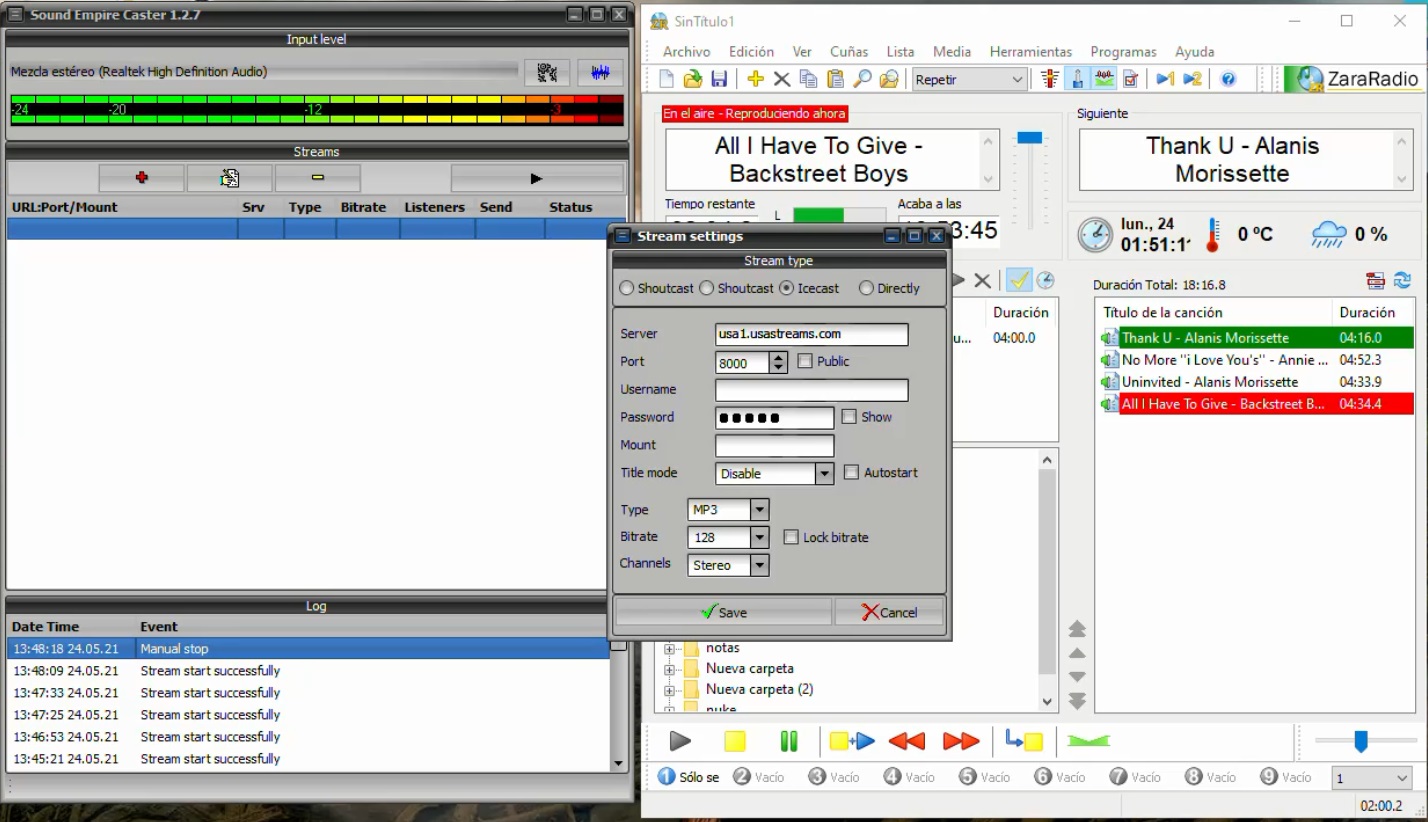1428x822 pixels.
Task: Open the Edición menu
Action: pos(751,51)
